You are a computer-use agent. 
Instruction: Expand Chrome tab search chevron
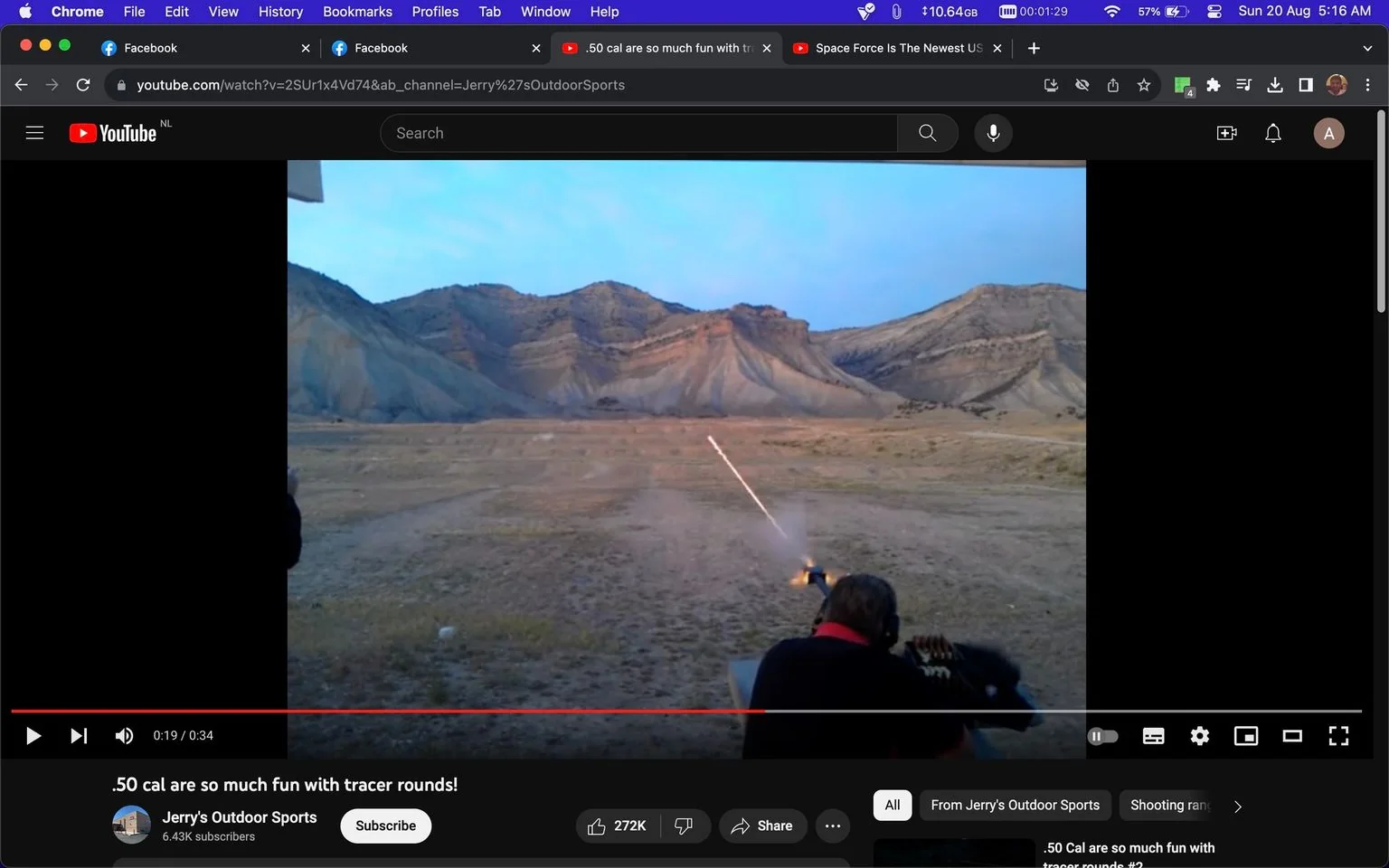click(x=1367, y=48)
